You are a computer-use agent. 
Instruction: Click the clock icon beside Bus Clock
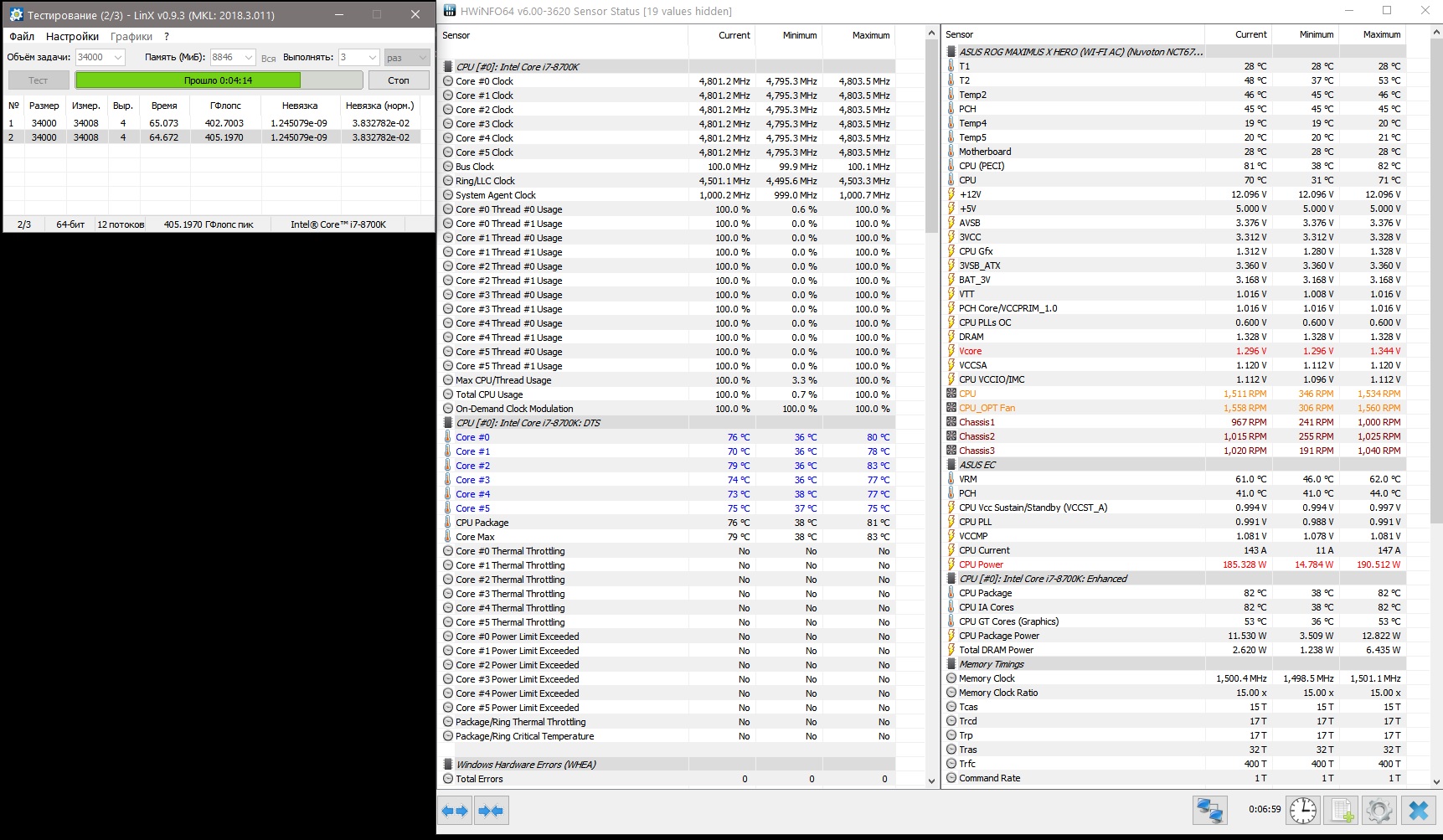448,167
